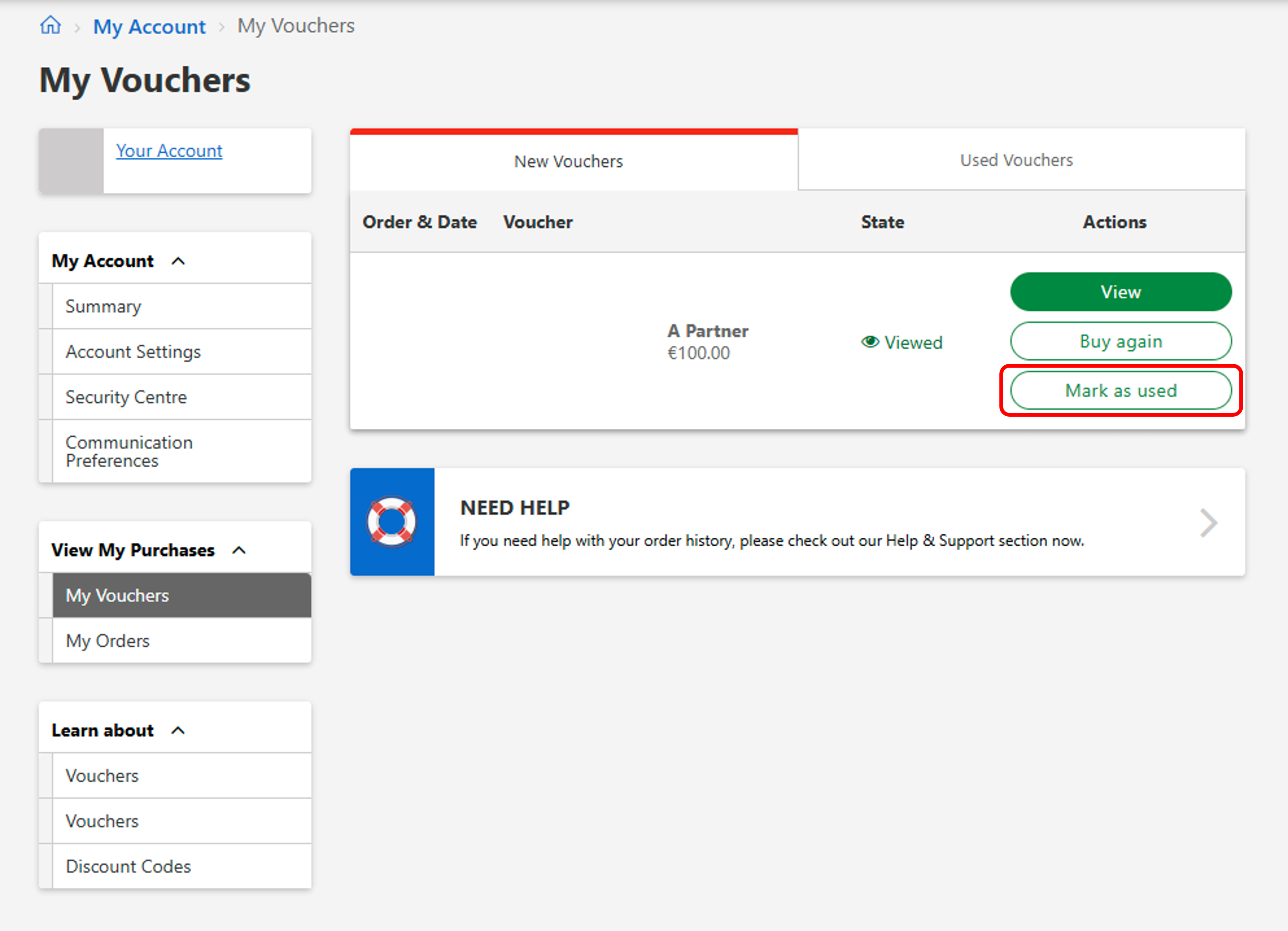Click the NEED HELP heading
The height and width of the screenshot is (931, 1288).
(x=515, y=508)
